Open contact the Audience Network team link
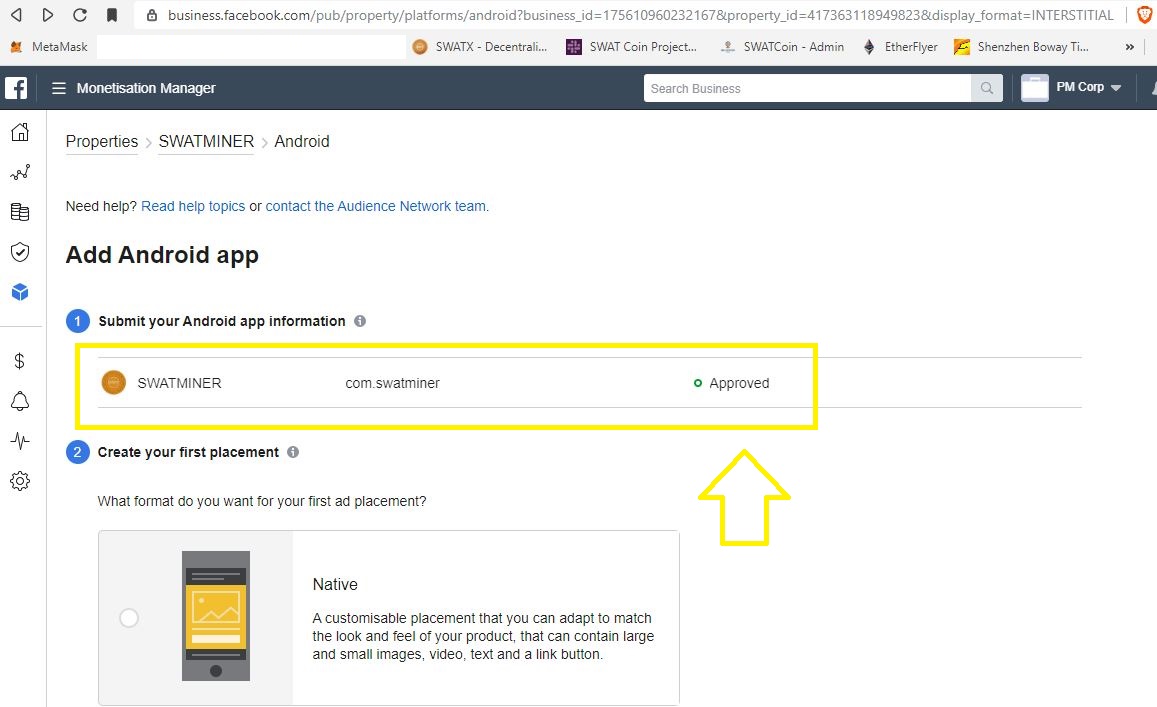 376,206
